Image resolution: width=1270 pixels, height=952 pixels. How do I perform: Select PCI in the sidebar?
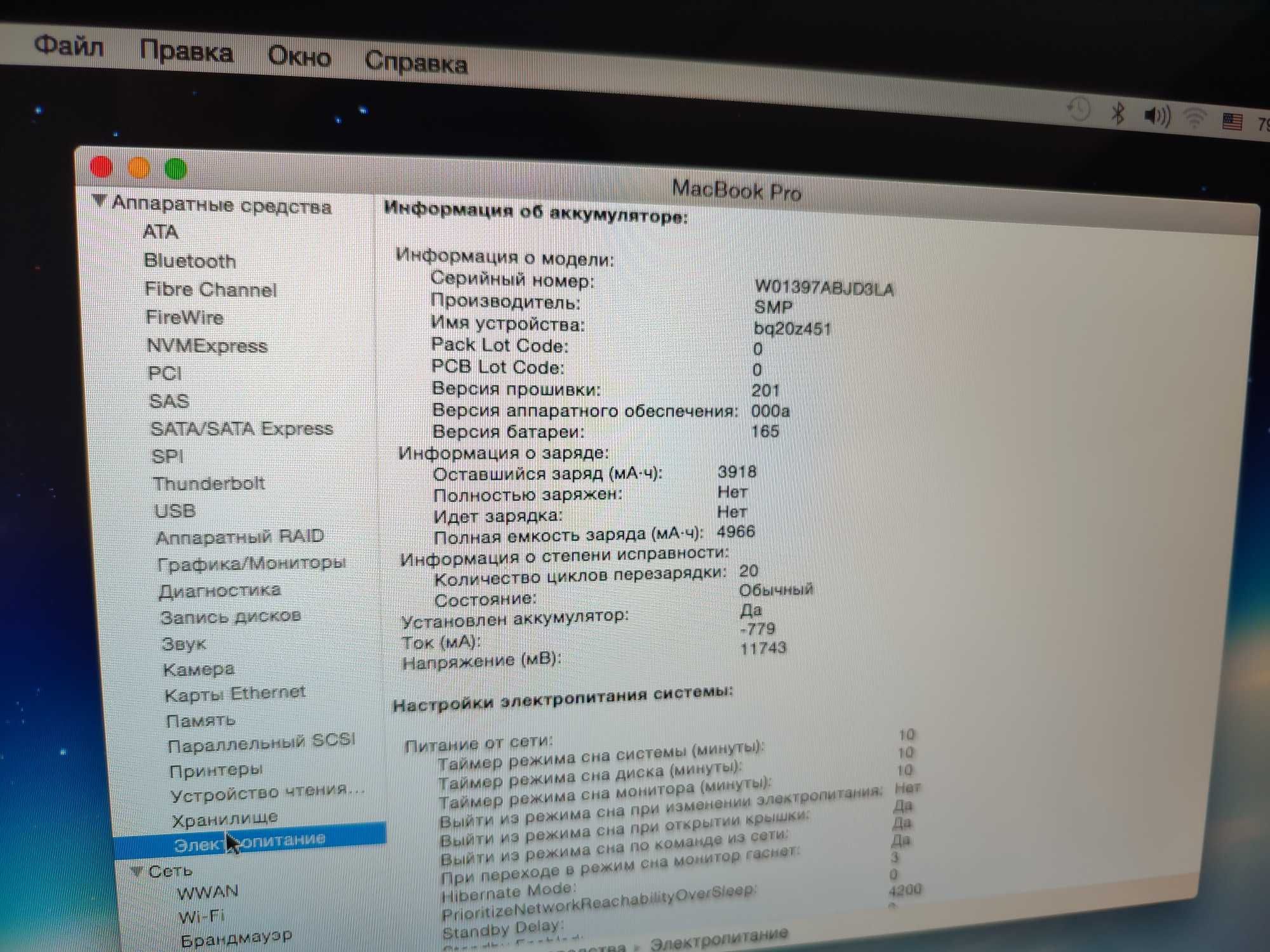(164, 373)
